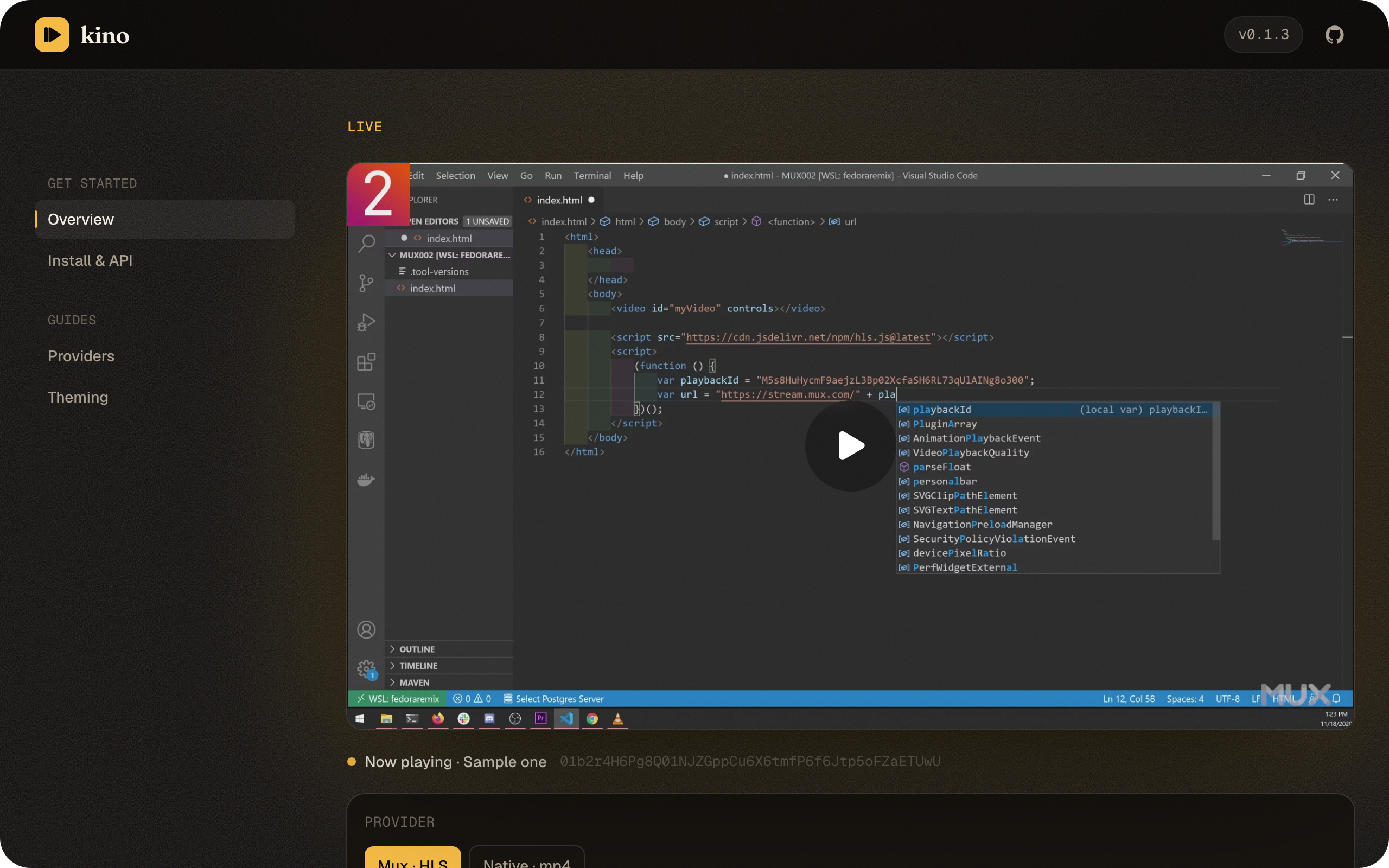Image resolution: width=1389 pixels, height=868 pixels.
Task: Open Slack from the Windows taskbar
Action: (464, 719)
